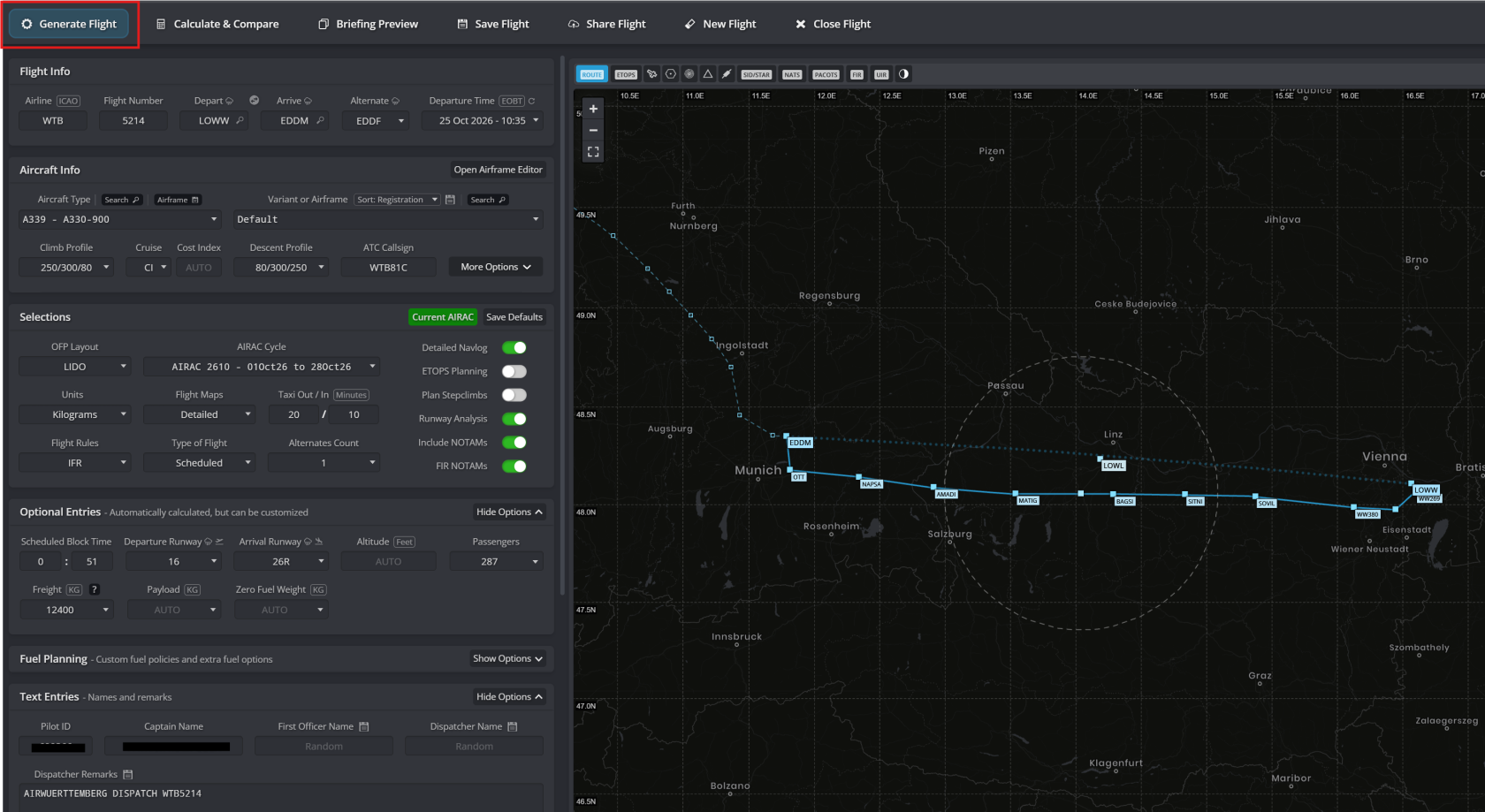The image size is (1485, 812).
Task: Zoom in the map with plus button
Action: (593, 109)
